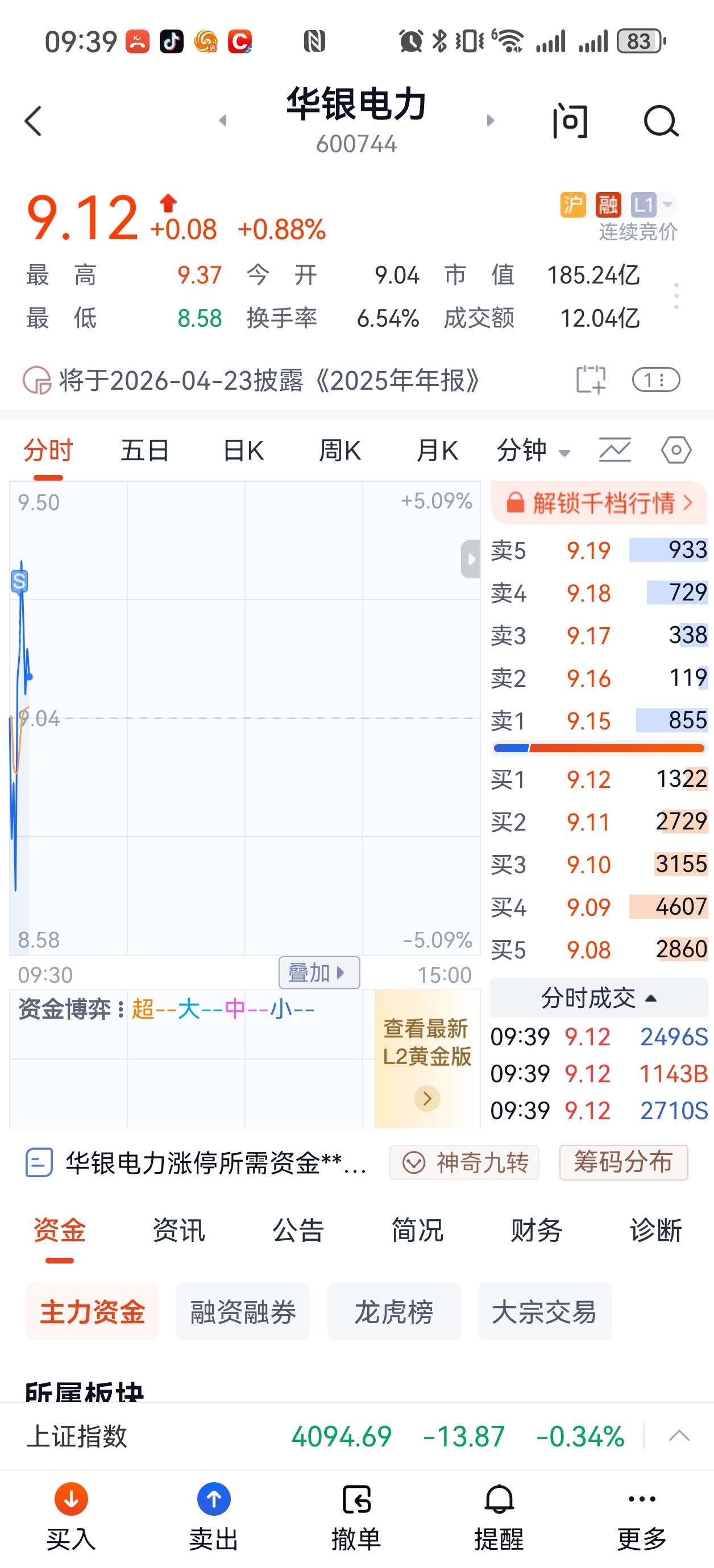This screenshot has height=1568, width=714.
Task: Tap the 上证指数 4094.69 index row
Action: click(325, 1437)
